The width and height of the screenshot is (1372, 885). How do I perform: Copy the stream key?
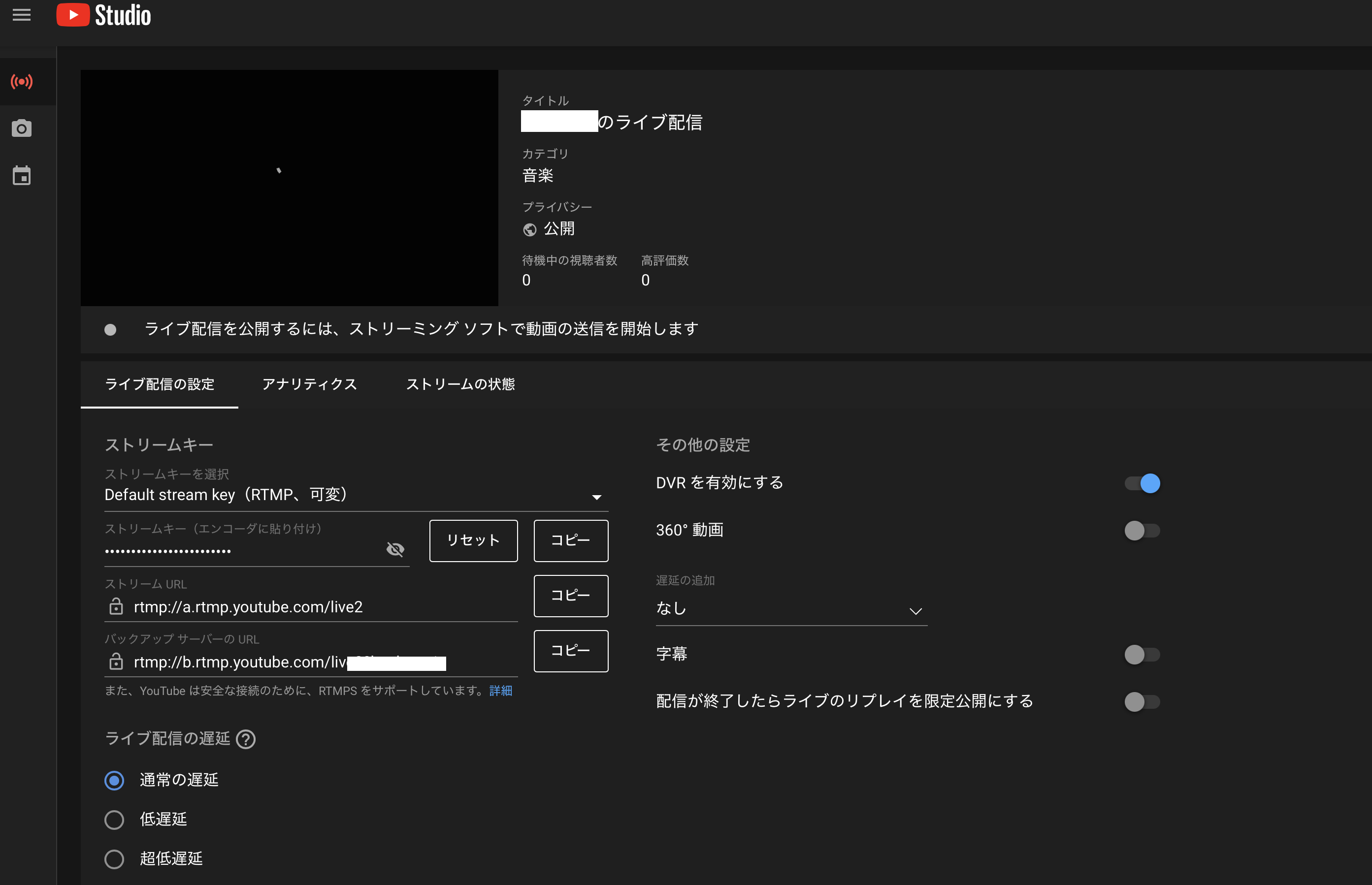[x=571, y=541]
